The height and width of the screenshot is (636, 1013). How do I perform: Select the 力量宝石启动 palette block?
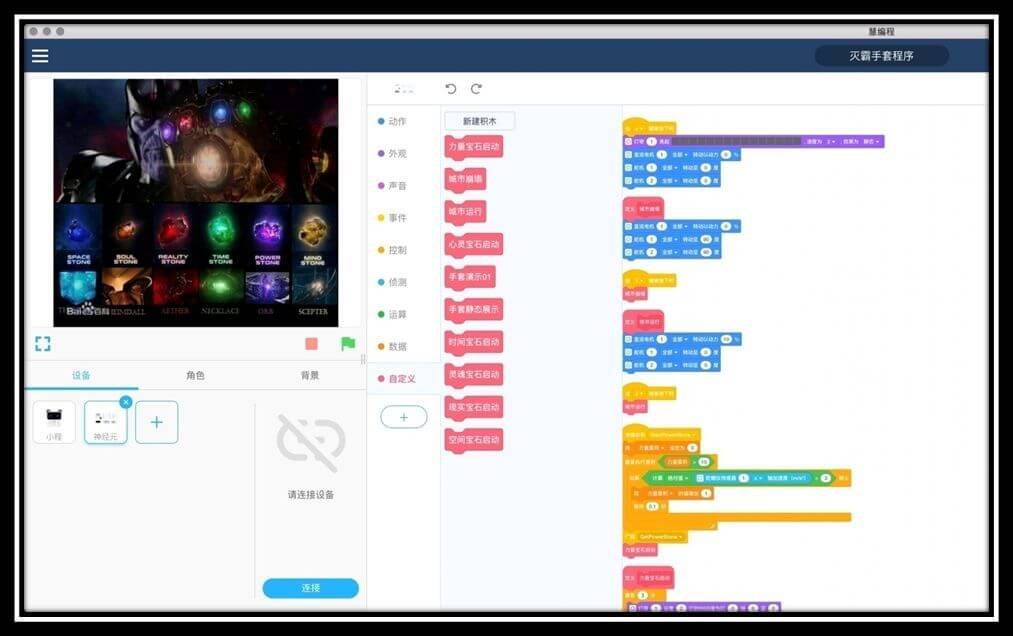[x=474, y=147]
